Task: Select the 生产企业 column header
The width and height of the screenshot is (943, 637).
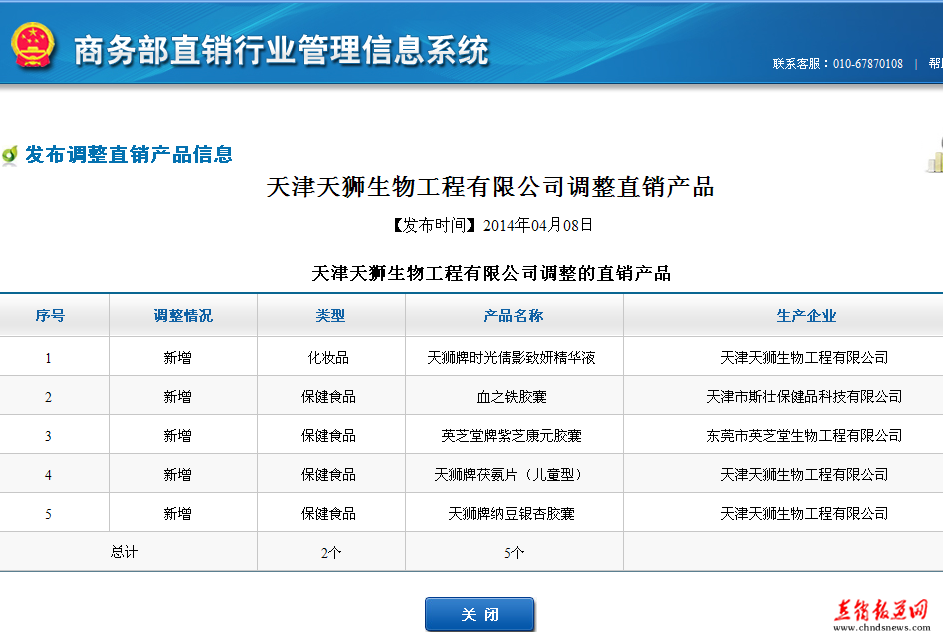Action: [806, 316]
